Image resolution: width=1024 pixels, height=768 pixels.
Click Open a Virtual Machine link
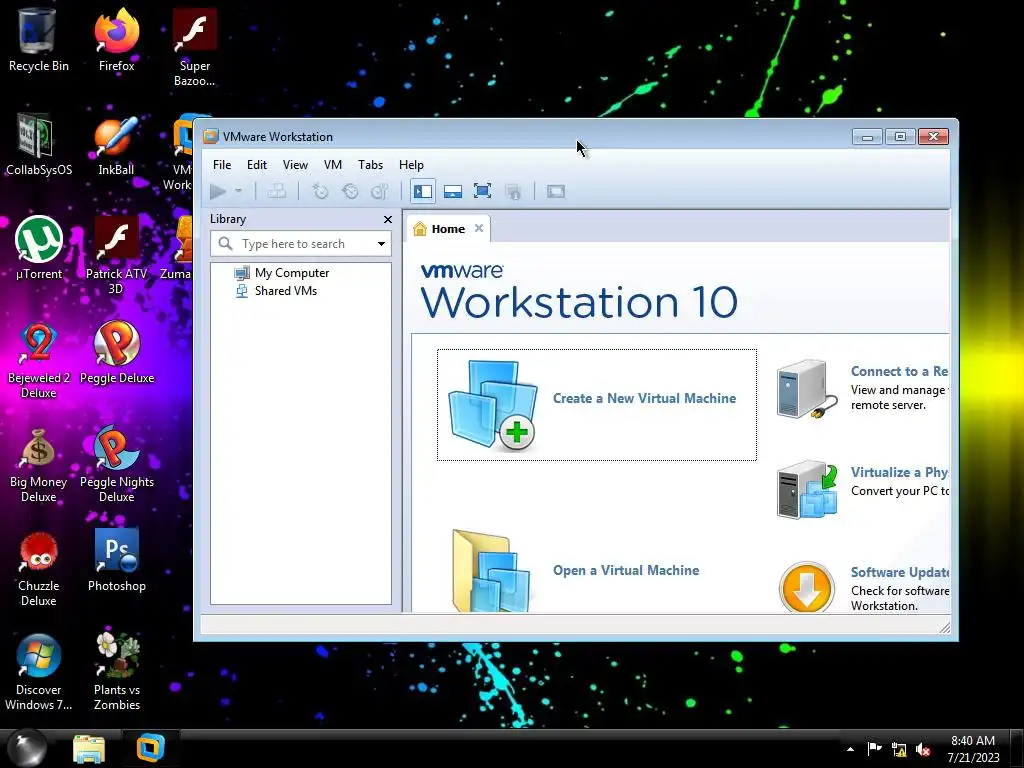[626, 570]
